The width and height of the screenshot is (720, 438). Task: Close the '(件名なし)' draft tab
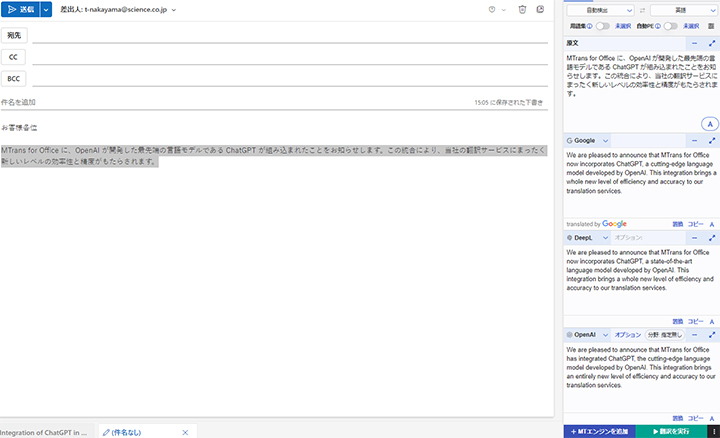[x=185, y=432]
